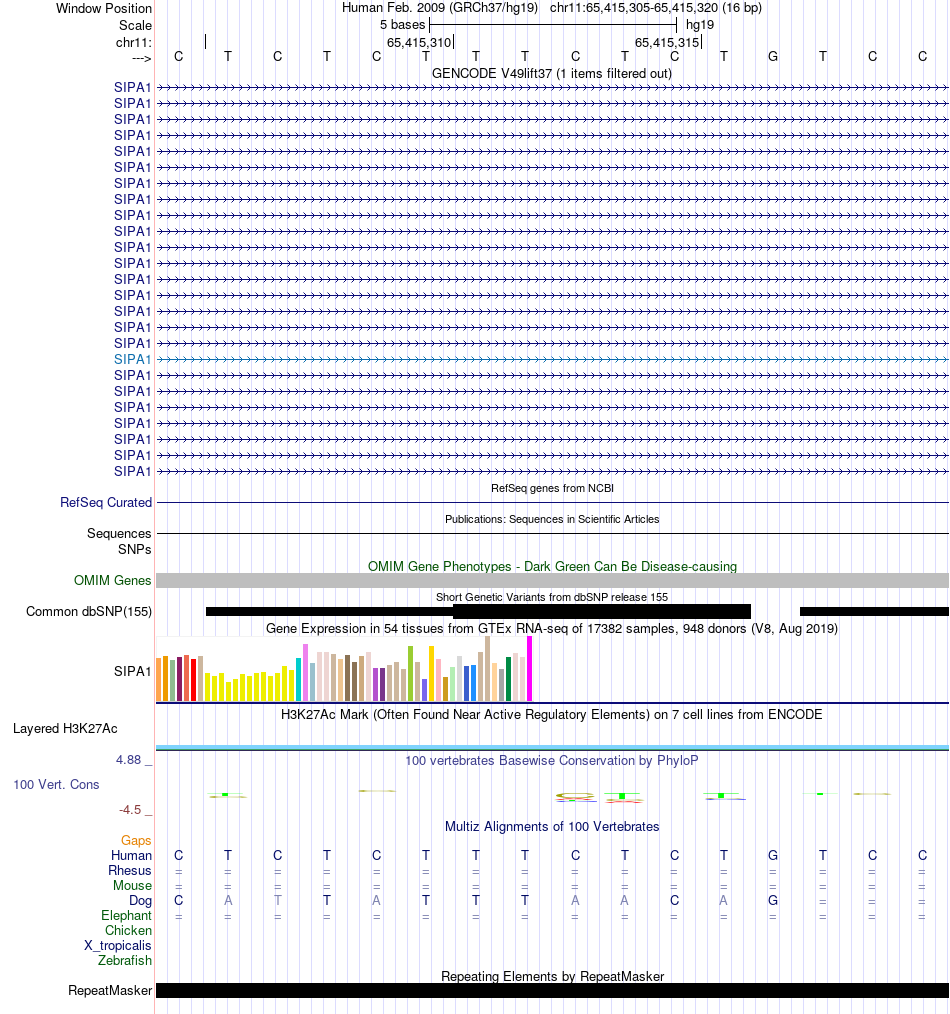This screenshot has width=950, height=1014.
Task: Click Publications: Sequences in Scientific Articles title
Action: click(552, 519)
